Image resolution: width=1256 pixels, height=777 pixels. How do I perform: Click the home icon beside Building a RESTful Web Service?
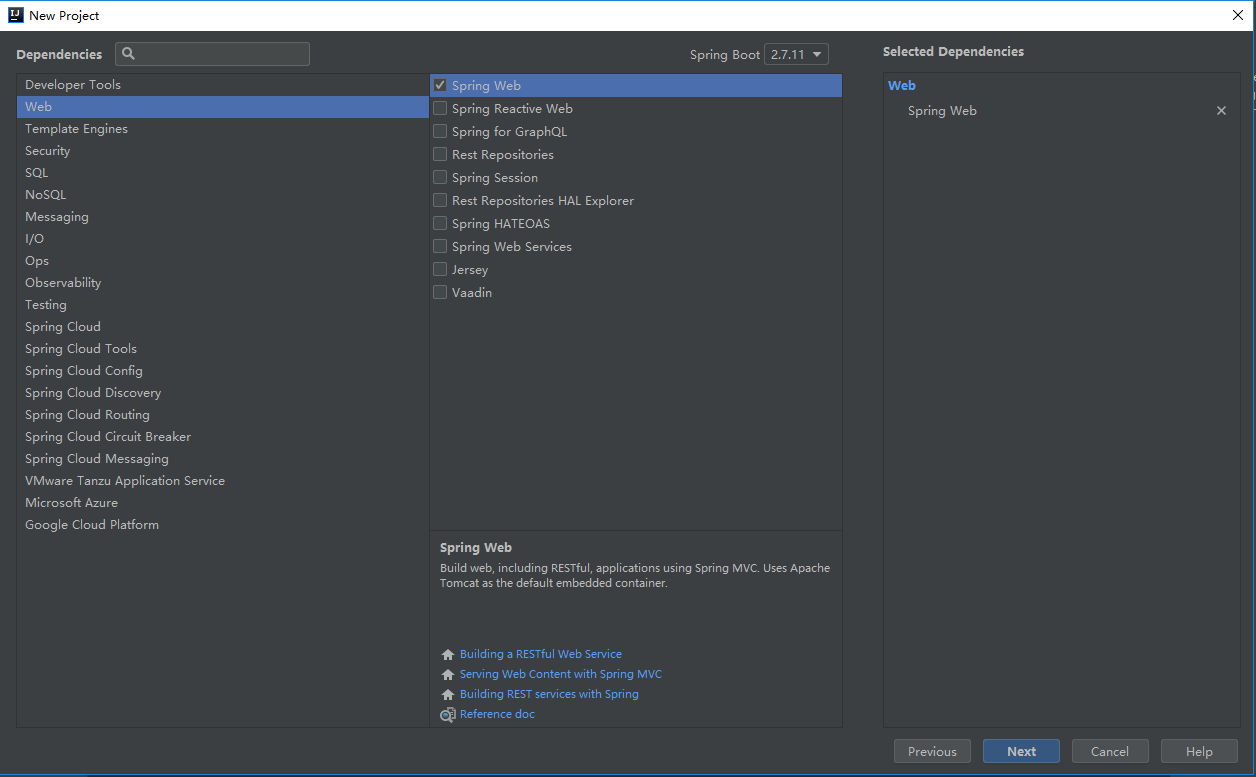pos(448,655)
